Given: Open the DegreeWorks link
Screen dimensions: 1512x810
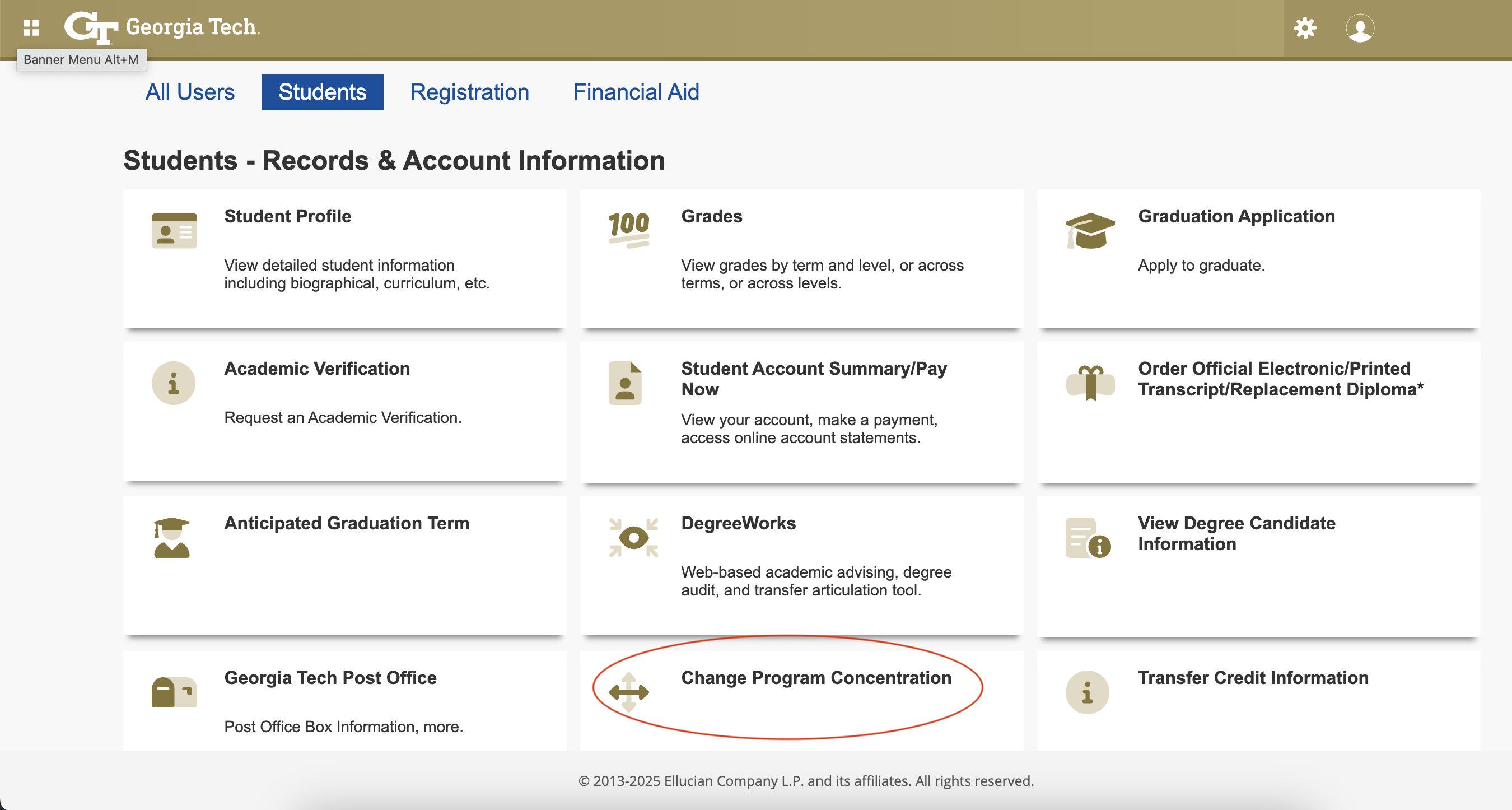Looking at the screenshot, I should coord(739,523).
